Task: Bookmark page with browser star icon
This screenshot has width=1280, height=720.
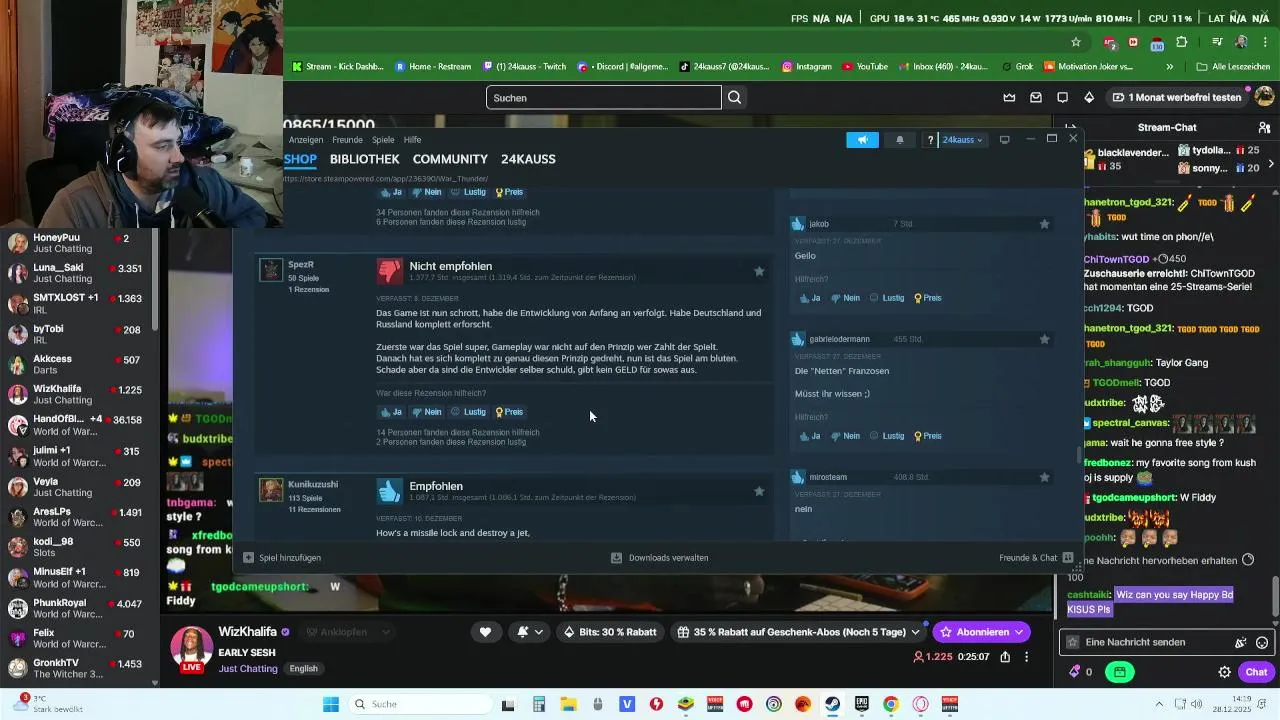Action: pyautogui.click(x=1076, y=42)
